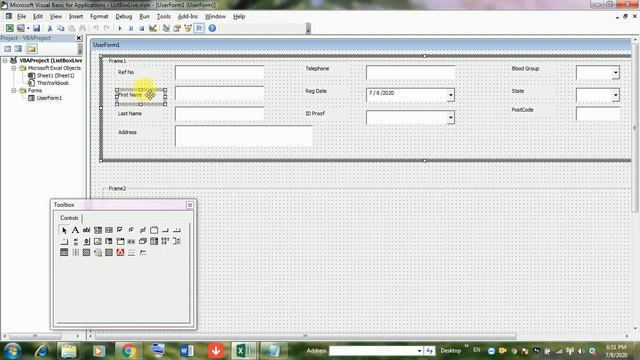Switch to Excel in the taskbar

tap(244, 351)
